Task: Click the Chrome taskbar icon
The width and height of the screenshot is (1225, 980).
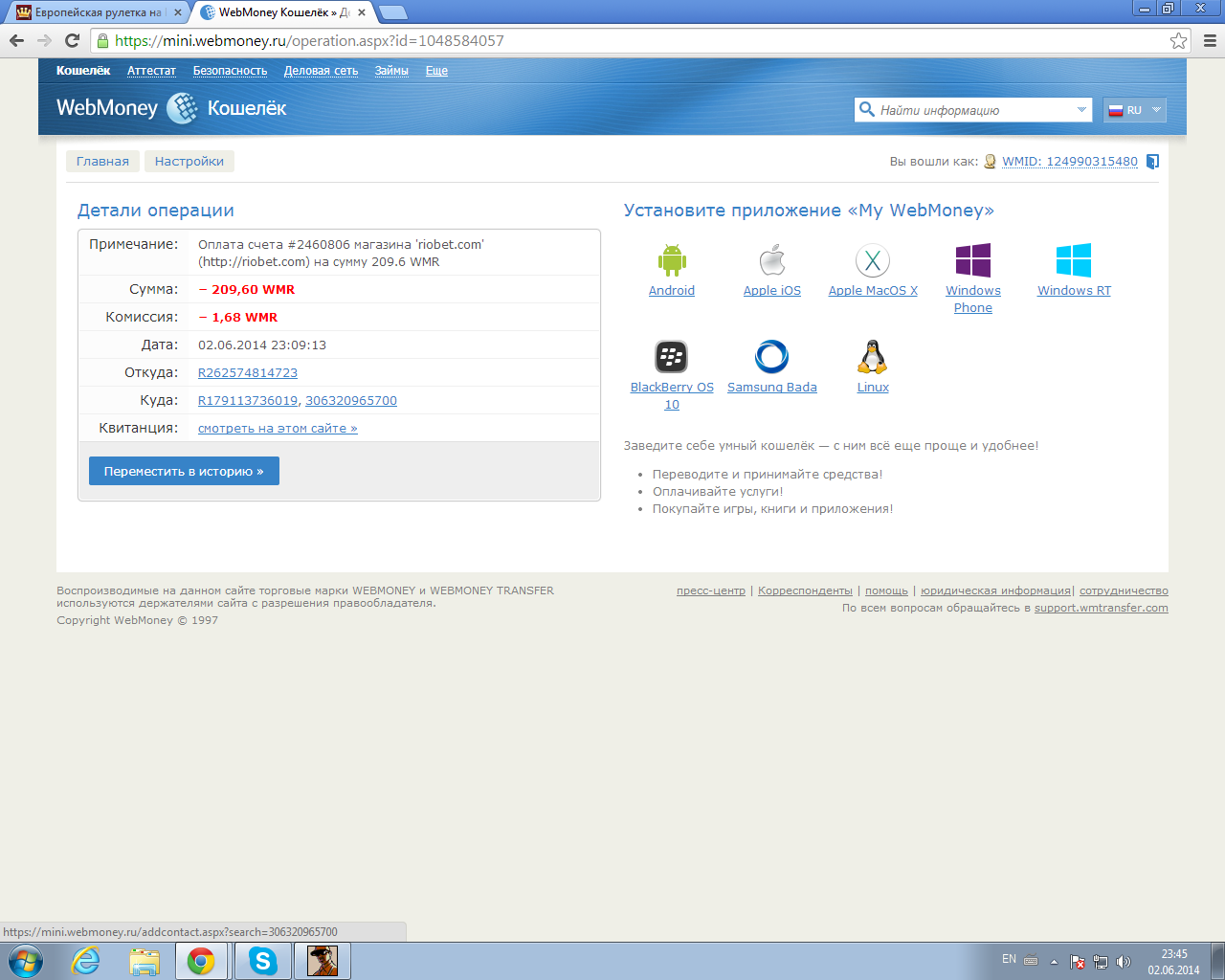Action: [201, 961]
